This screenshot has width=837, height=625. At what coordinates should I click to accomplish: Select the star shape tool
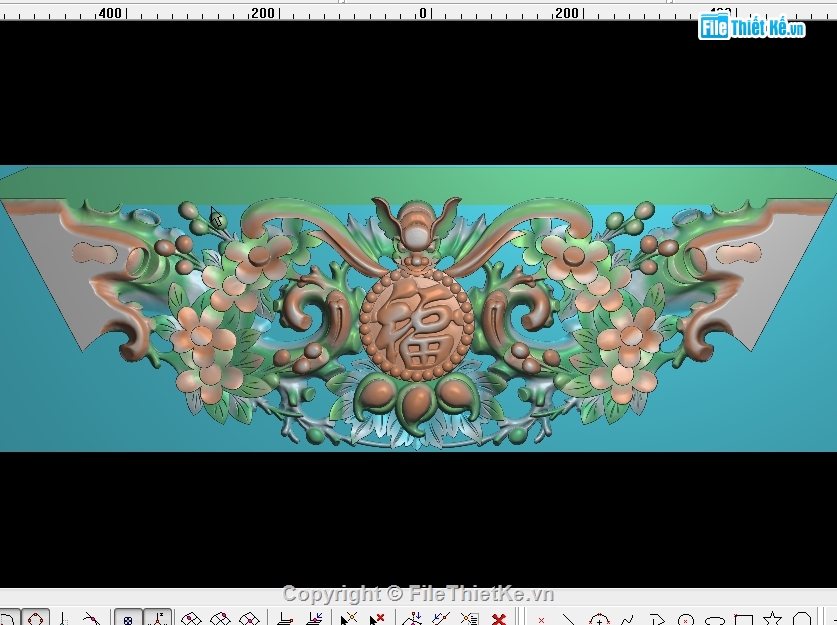[x=772, y=620]
